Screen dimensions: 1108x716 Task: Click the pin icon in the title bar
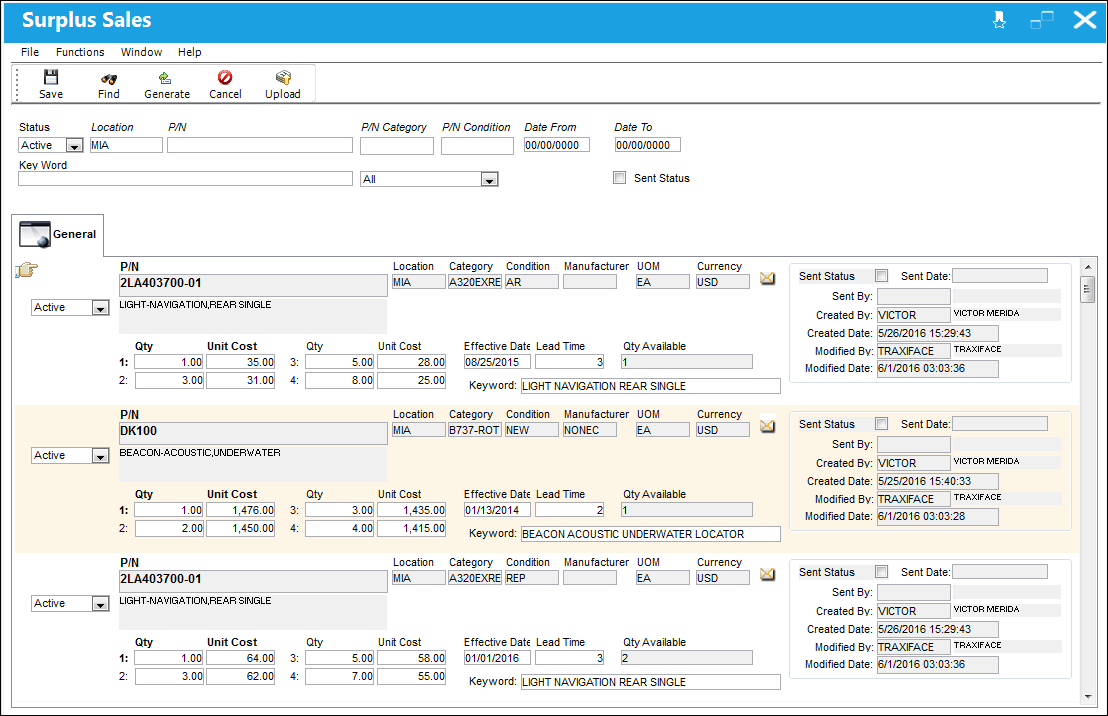999,20
